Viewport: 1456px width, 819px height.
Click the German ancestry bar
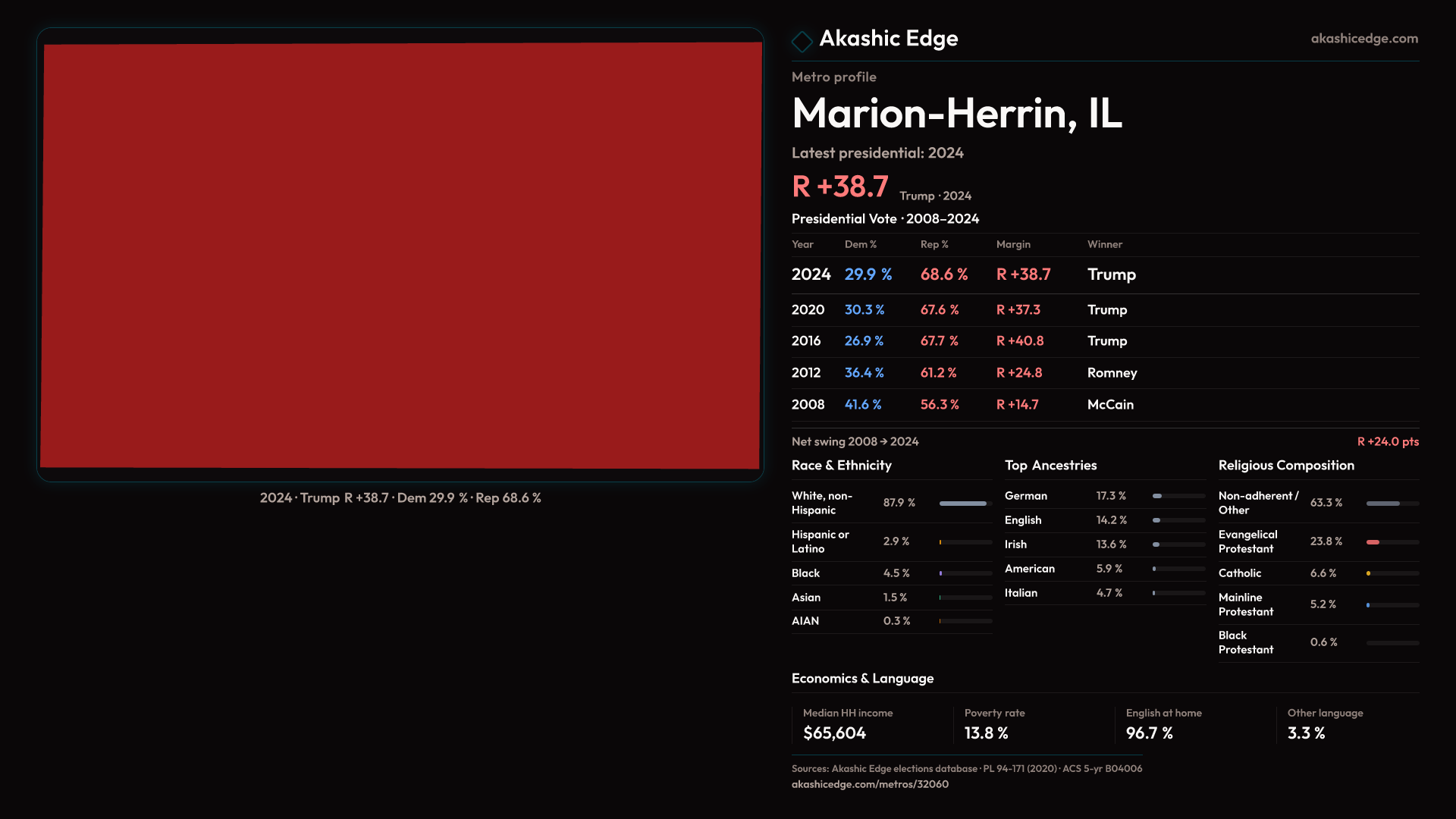[x=1178, y=496]
